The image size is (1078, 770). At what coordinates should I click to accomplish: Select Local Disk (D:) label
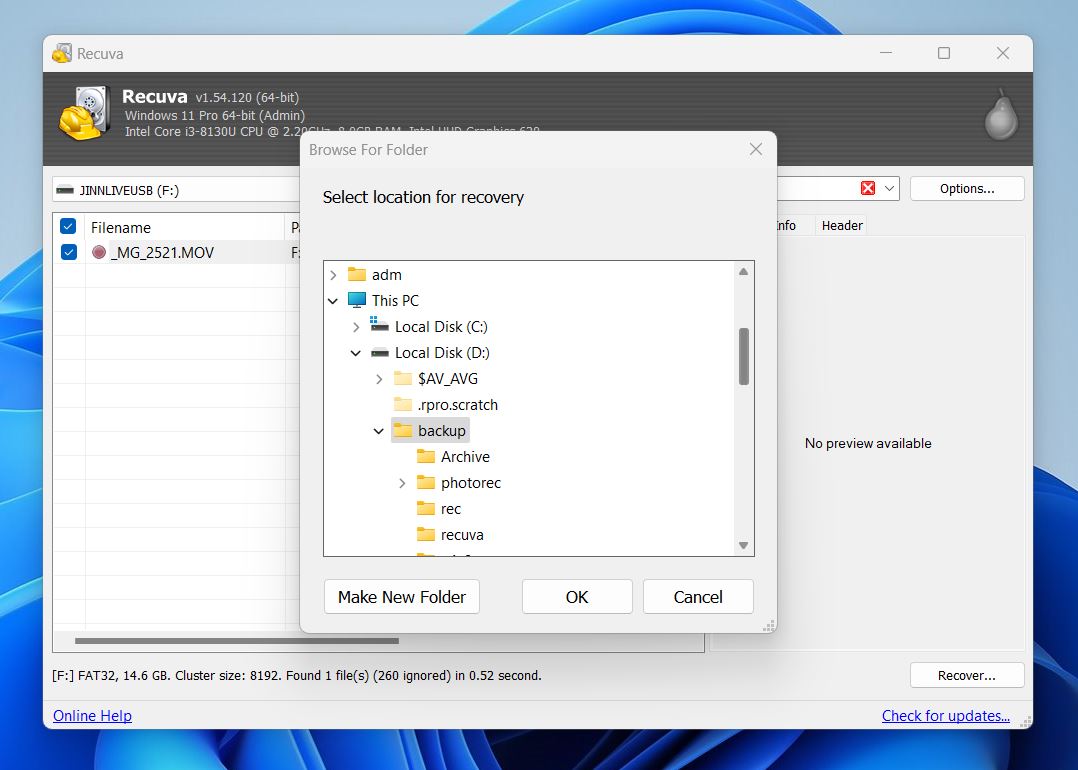(442, 353)
